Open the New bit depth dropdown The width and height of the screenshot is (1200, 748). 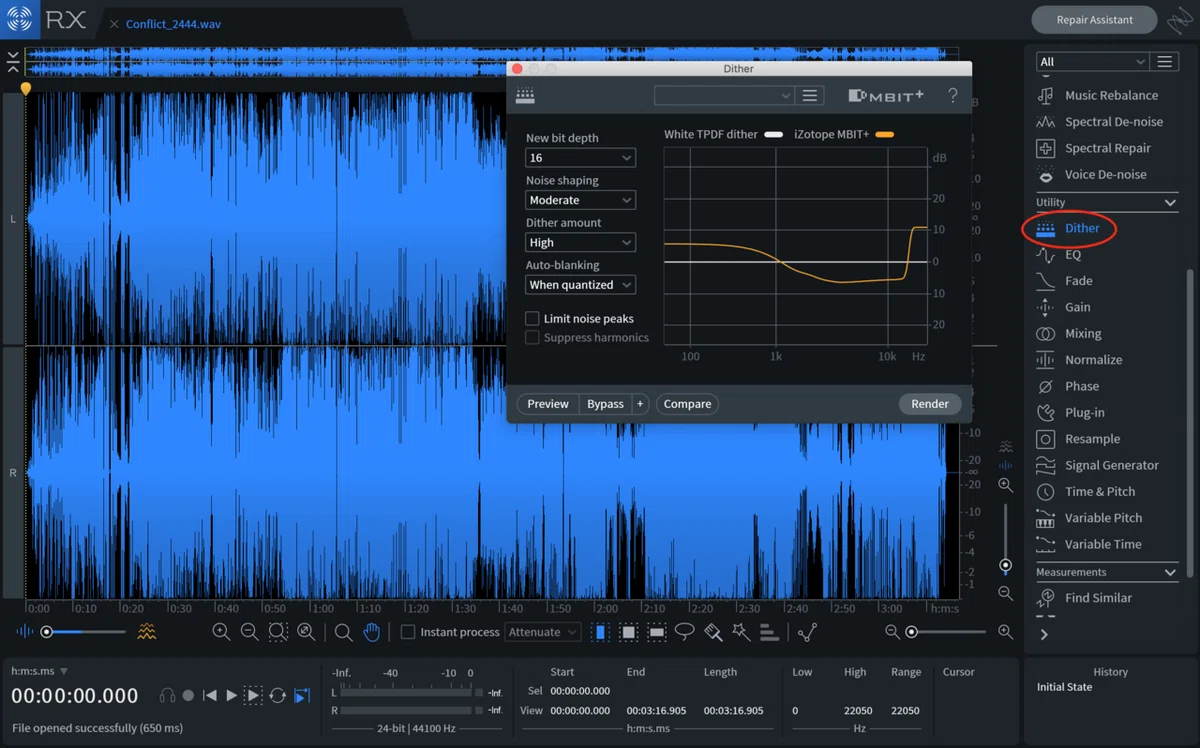point(580,158)
